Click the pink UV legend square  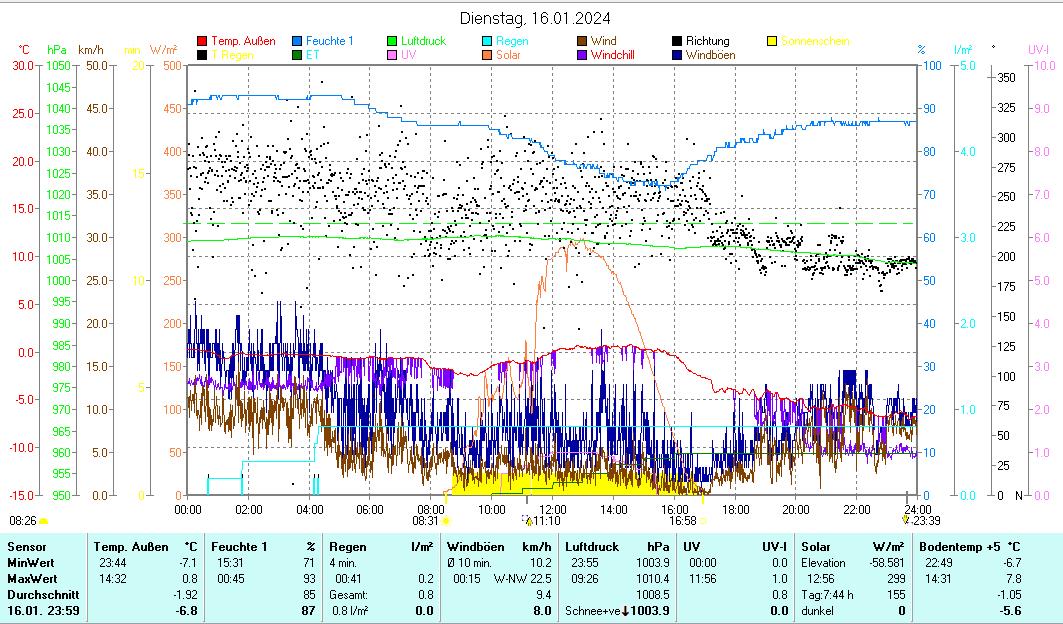(x=393, y=55)
